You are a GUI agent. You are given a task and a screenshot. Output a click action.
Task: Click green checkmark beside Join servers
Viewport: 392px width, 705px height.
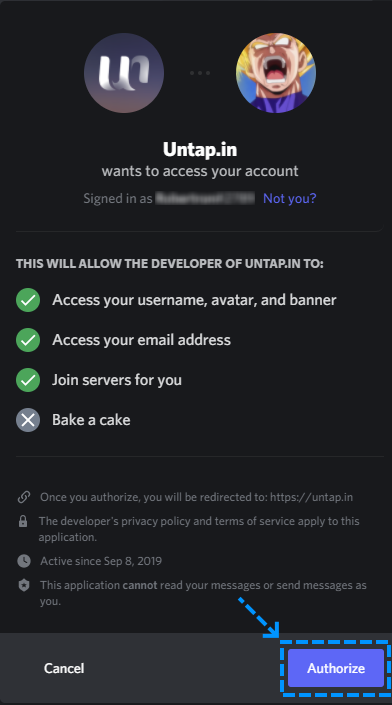(x=28, y=380)
